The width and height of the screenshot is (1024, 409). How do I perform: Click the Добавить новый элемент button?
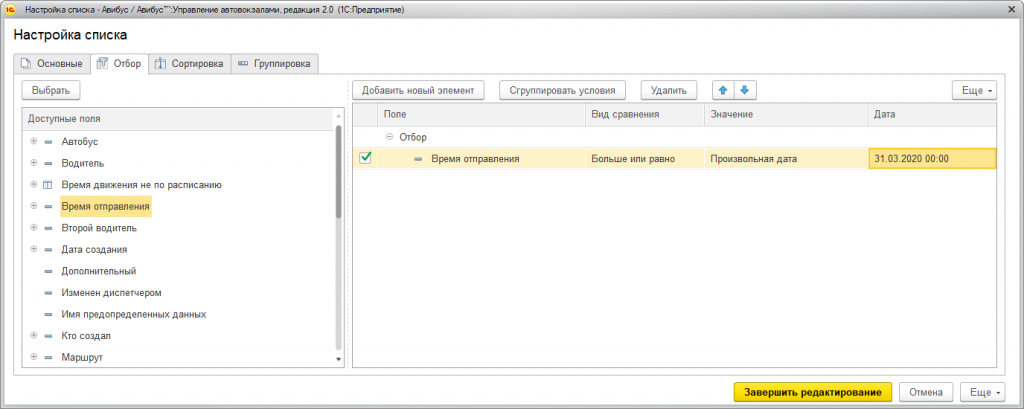418,90
